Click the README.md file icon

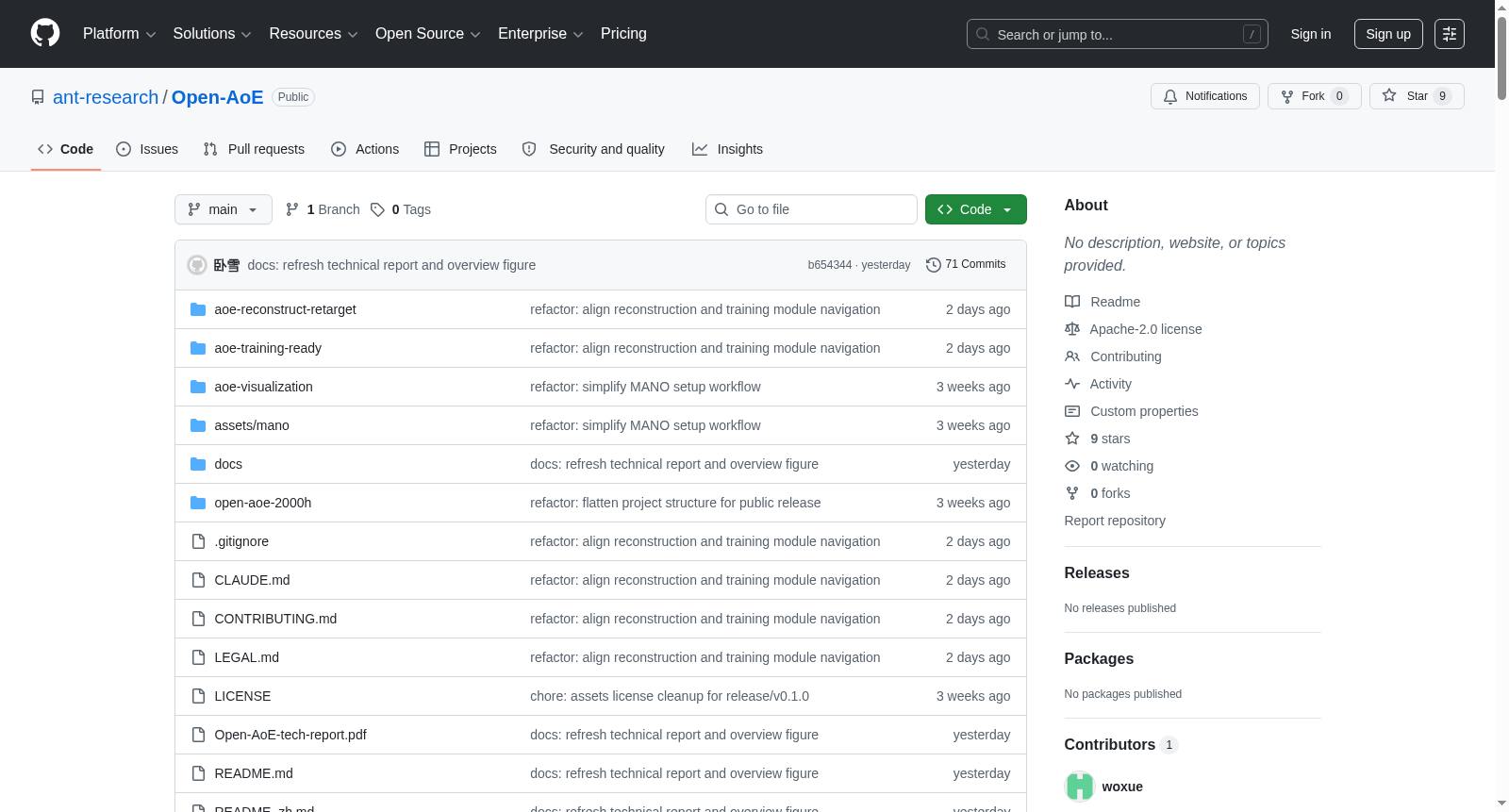point(198,773)
